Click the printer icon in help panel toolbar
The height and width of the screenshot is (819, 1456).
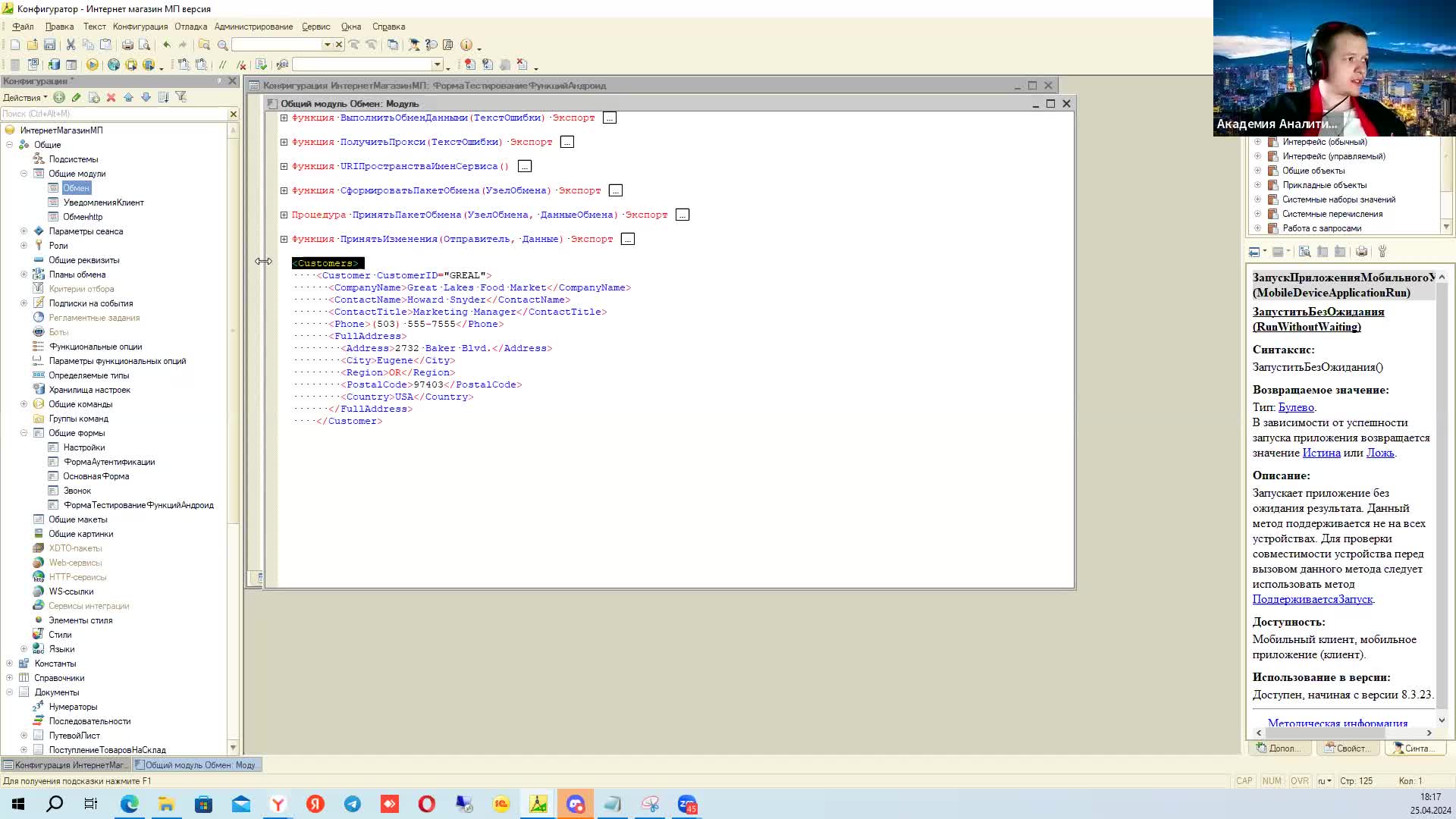tap(1362, 252)
